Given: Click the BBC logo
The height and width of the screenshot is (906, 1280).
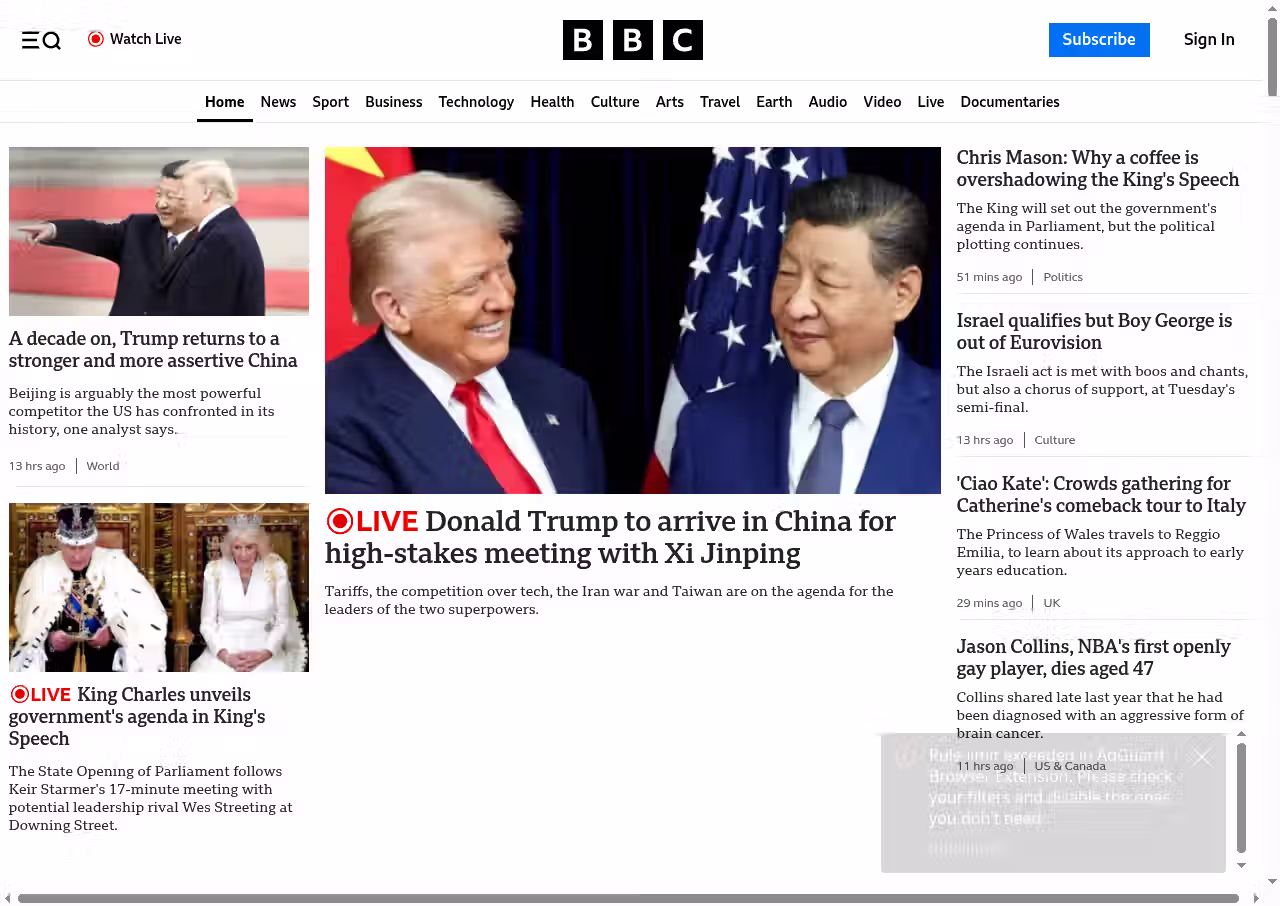Looking at the screenshot, I should point(632,40).
